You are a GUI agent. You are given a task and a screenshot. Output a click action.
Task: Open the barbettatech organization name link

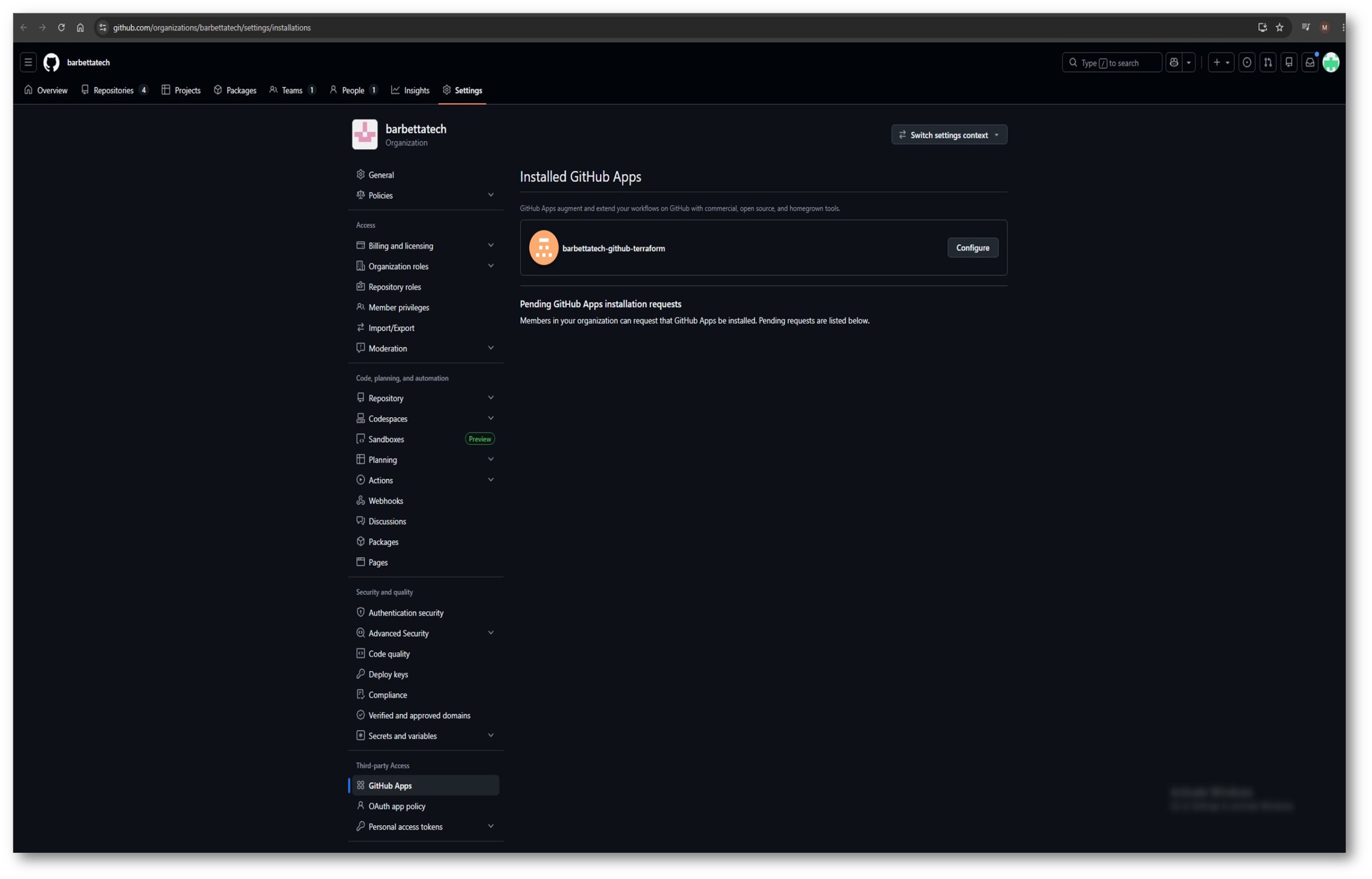point(416,129)
